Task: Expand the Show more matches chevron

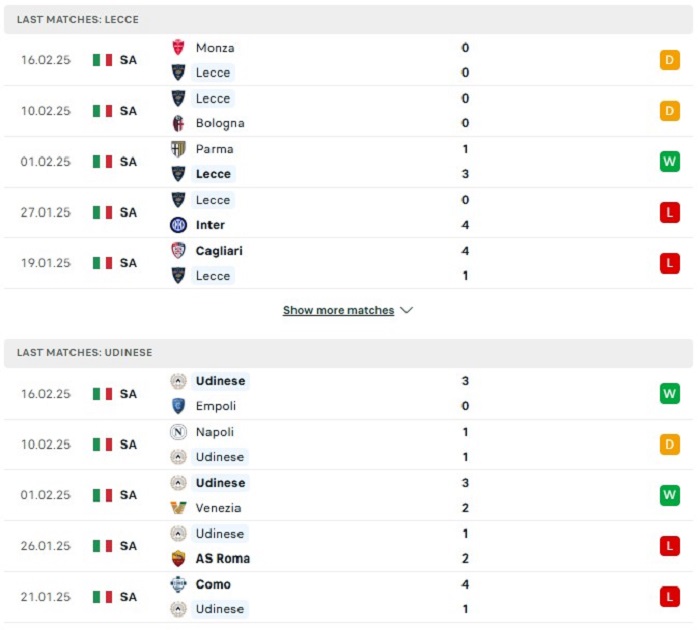Action: click(407, 310)
